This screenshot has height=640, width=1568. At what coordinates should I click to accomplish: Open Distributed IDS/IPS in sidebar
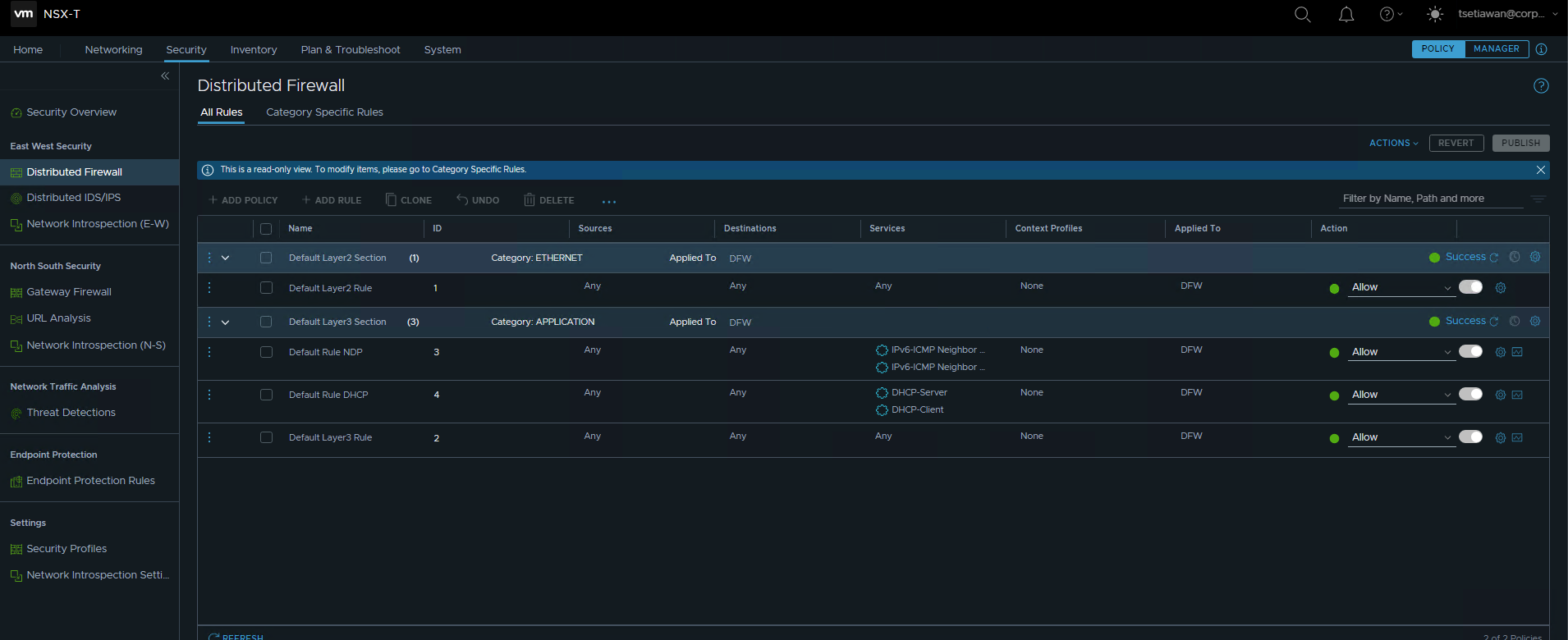click(x=73, y=198)
